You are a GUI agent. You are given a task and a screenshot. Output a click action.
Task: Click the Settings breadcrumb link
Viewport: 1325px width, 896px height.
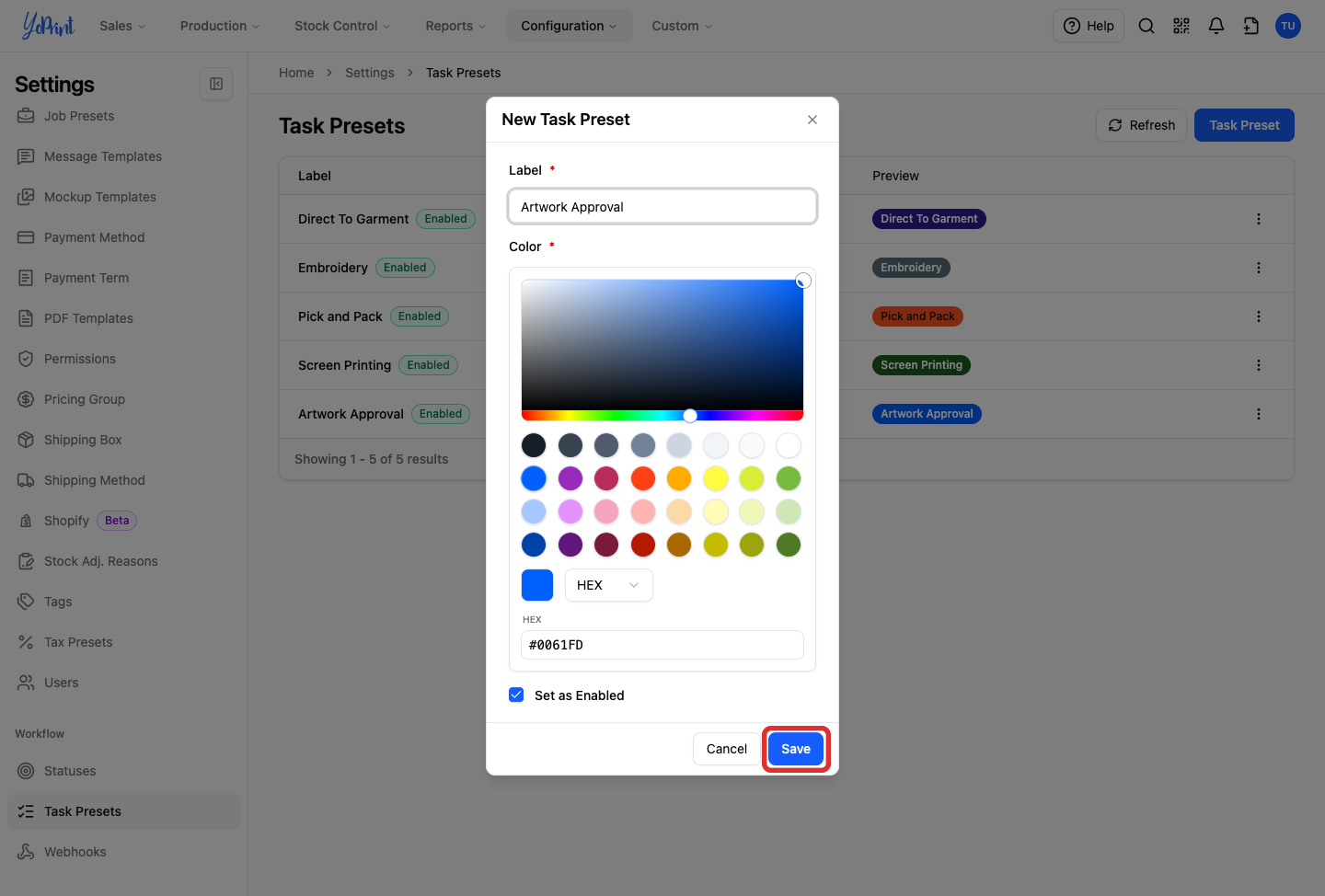[x=369, y=73]
